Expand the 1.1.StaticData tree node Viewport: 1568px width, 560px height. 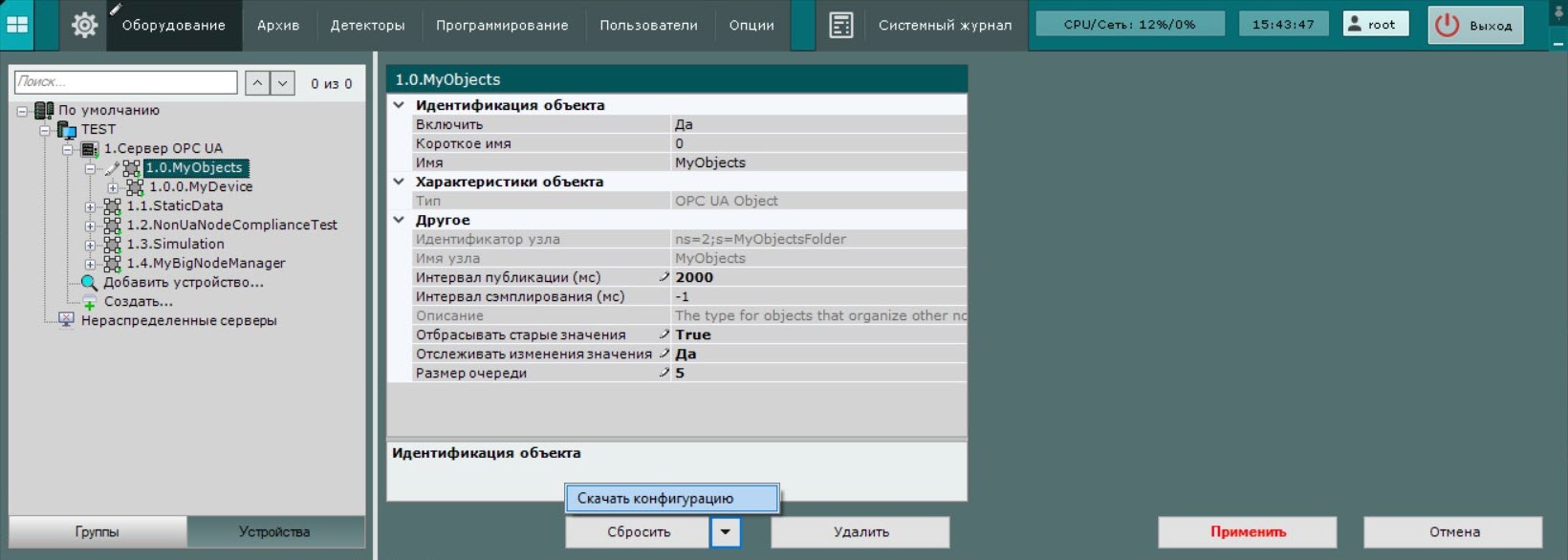click(90, 206)
